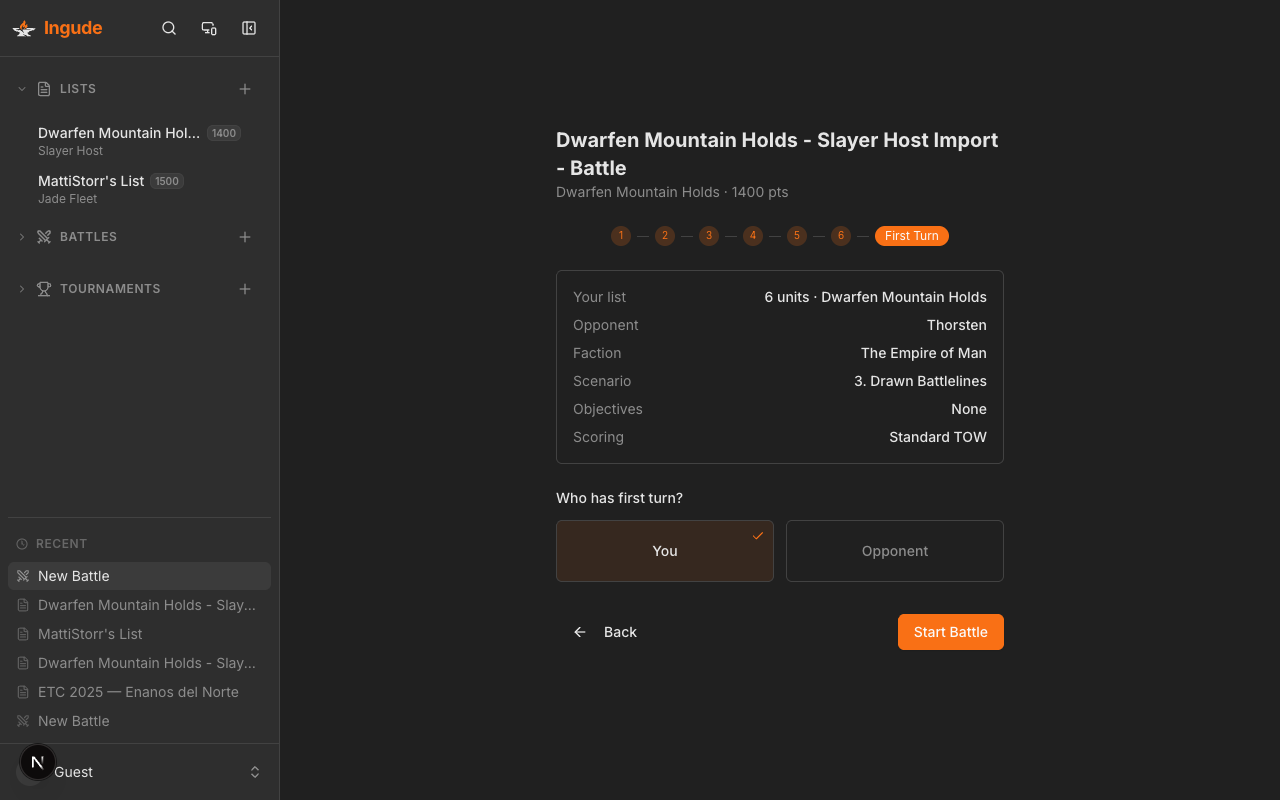
Task: Open ETC 2025 — Enanos del Norte recent item
Action: coord(138,692)
